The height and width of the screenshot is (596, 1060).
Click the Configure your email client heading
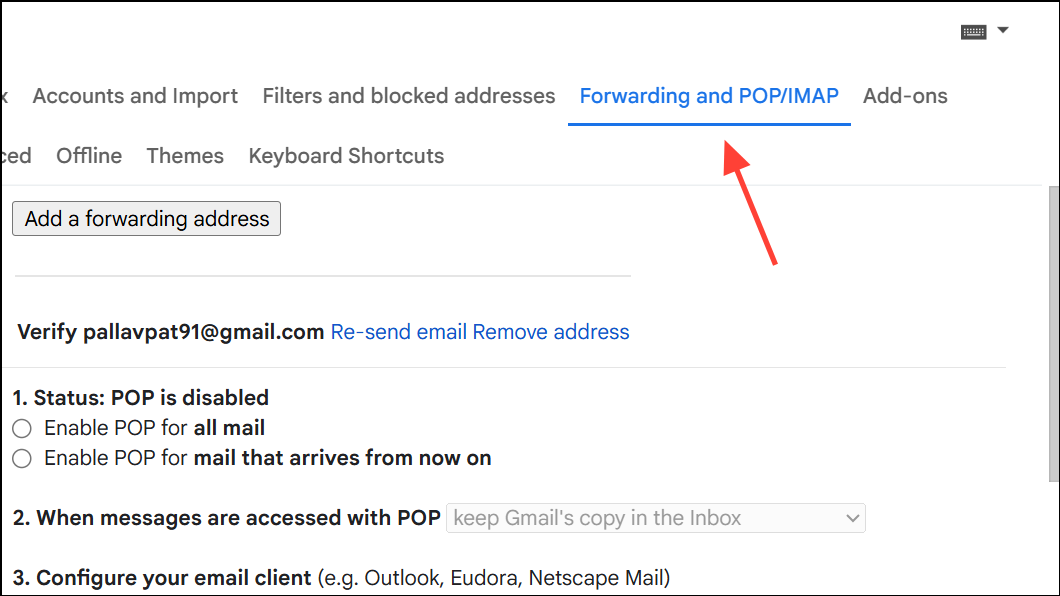(x=162, y=578)
